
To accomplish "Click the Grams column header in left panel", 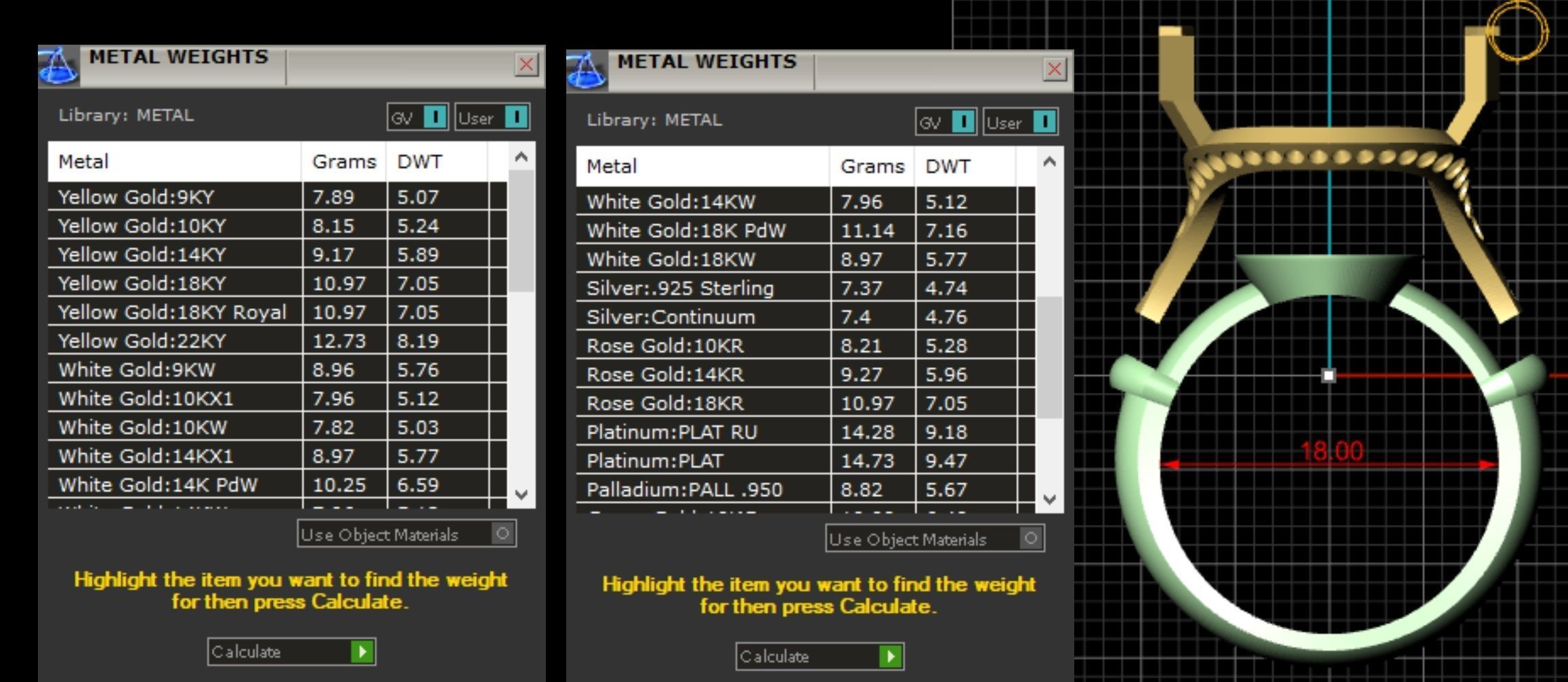I will pyautogui.click(x=344, y=161).
